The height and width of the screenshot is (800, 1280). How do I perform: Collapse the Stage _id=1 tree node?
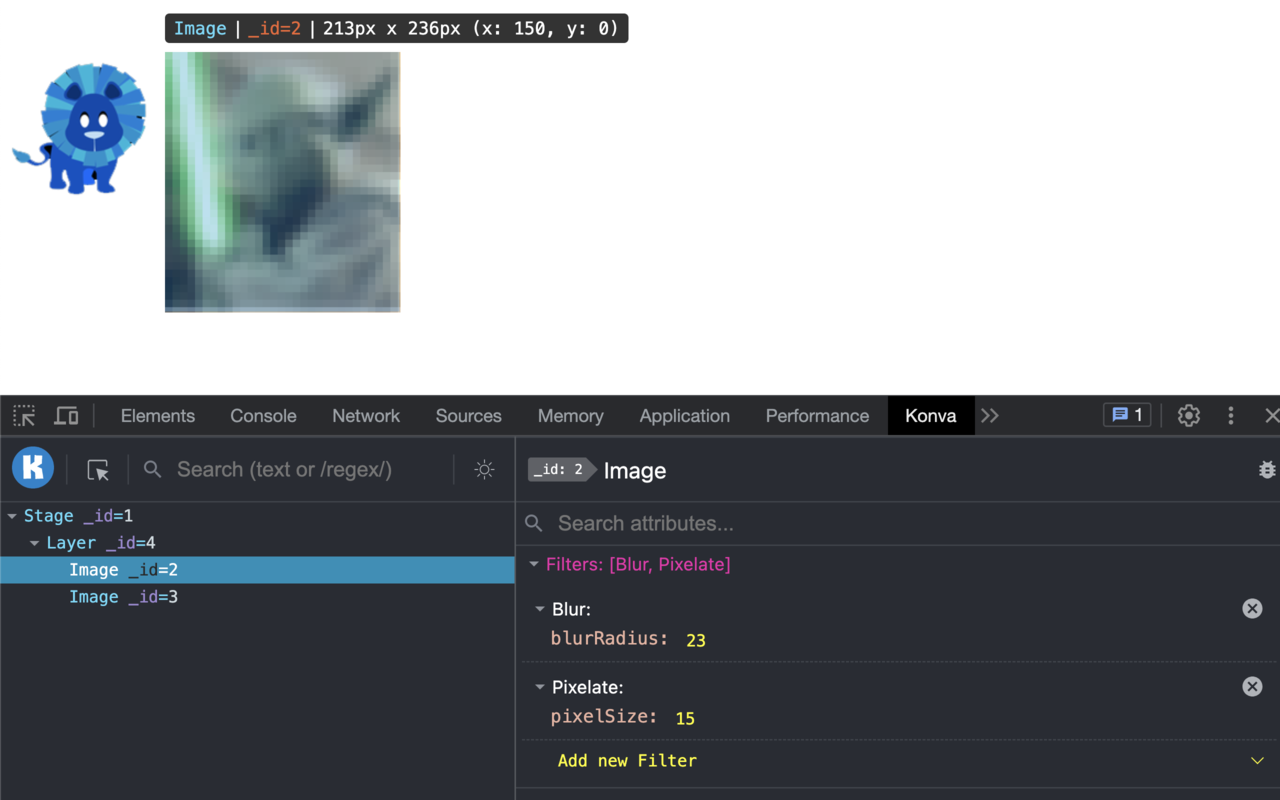pyautogui.click(x=14, y=515)
